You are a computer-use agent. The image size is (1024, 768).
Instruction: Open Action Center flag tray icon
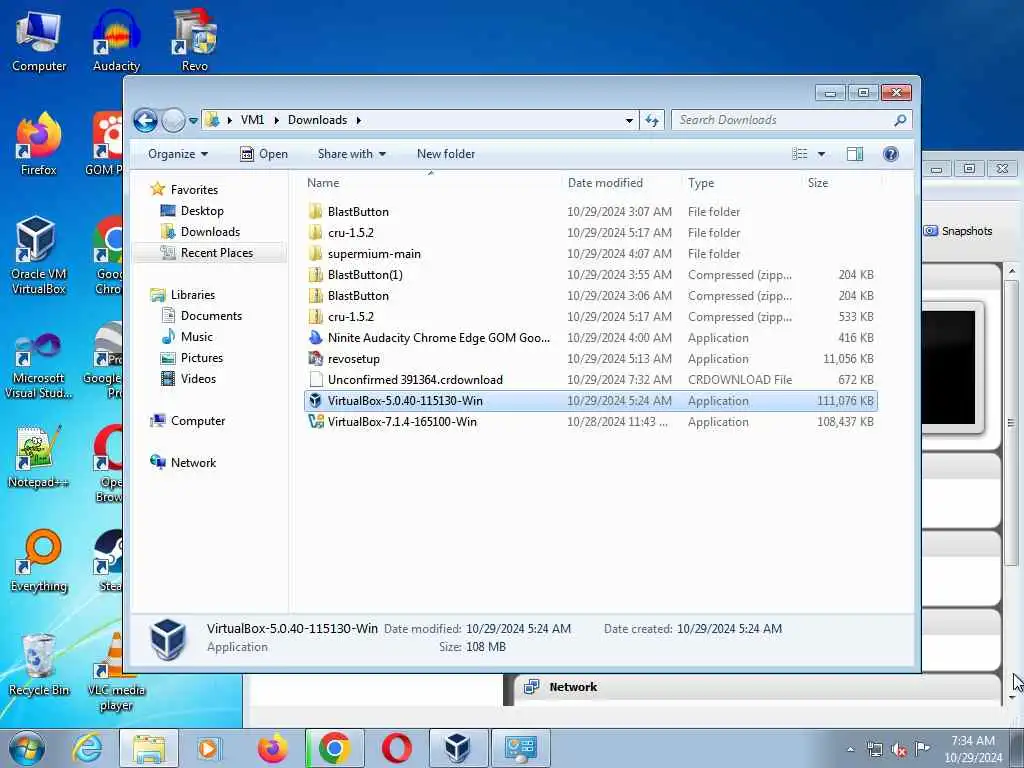point(922,748)
